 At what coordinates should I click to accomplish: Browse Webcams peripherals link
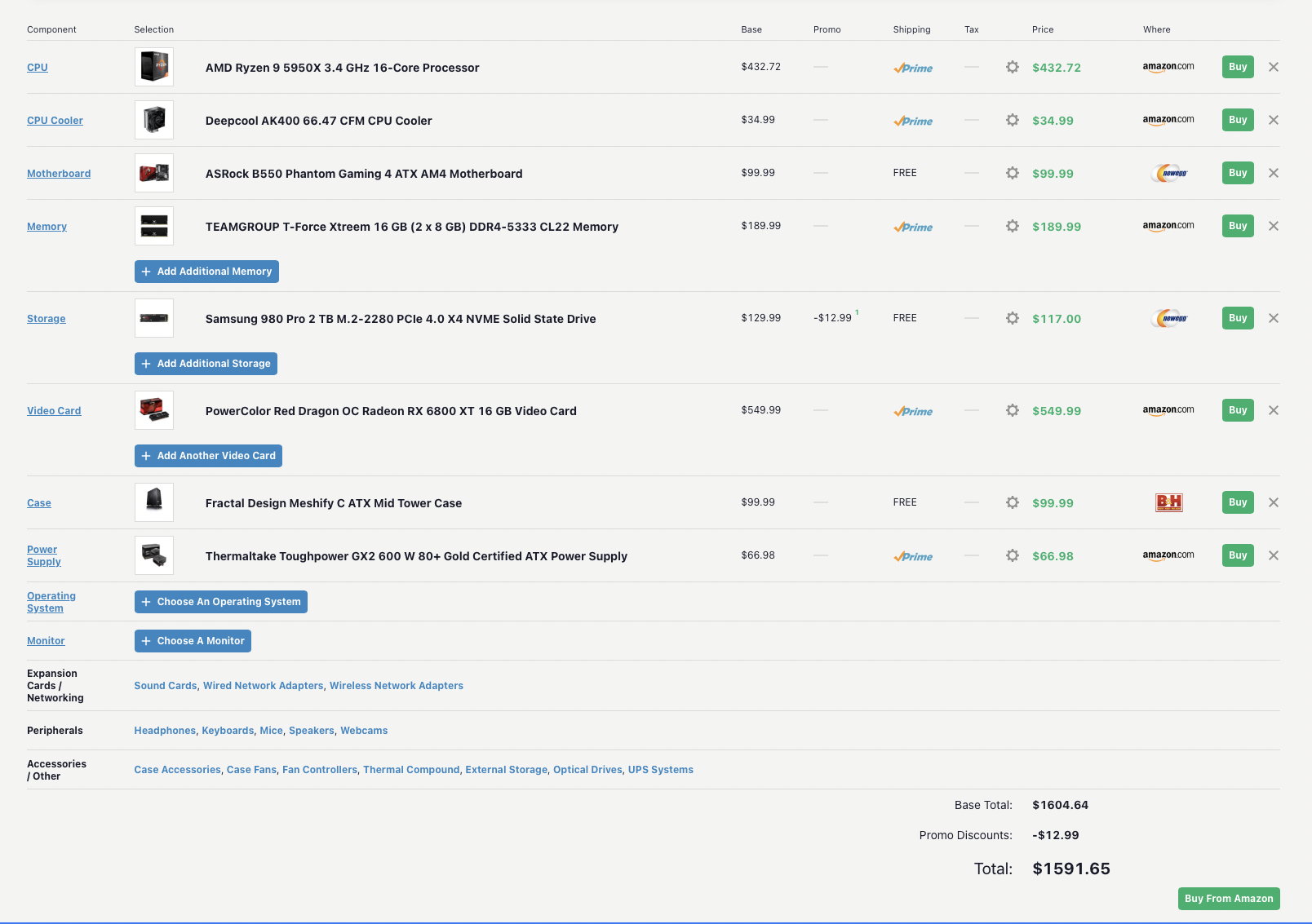pos(364,731)
